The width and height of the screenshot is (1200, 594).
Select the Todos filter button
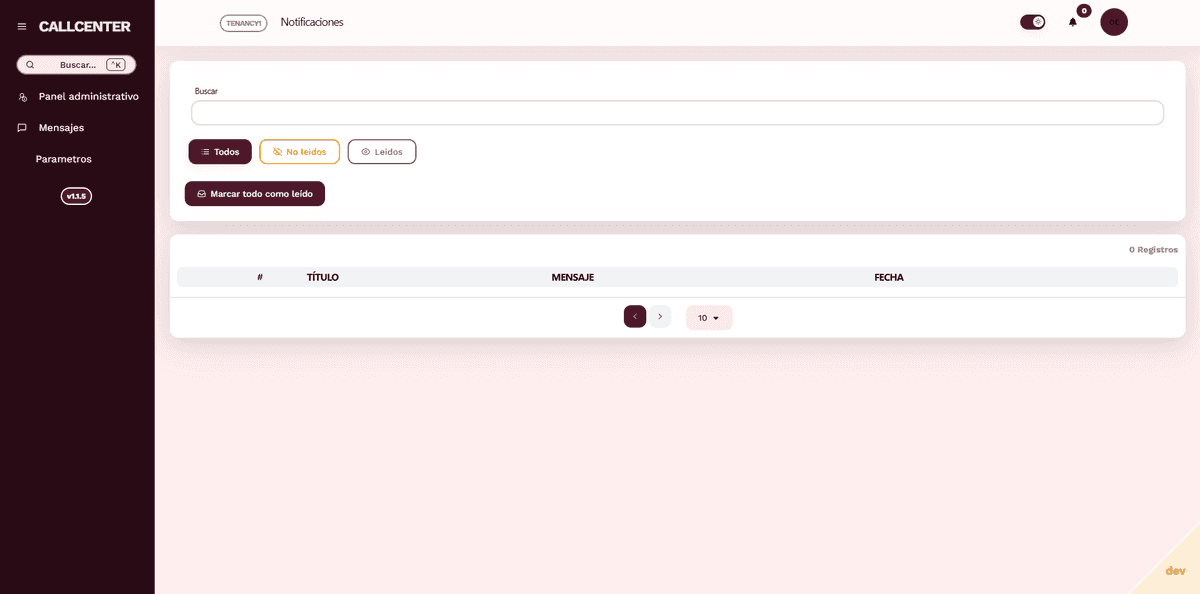(220, 152)
